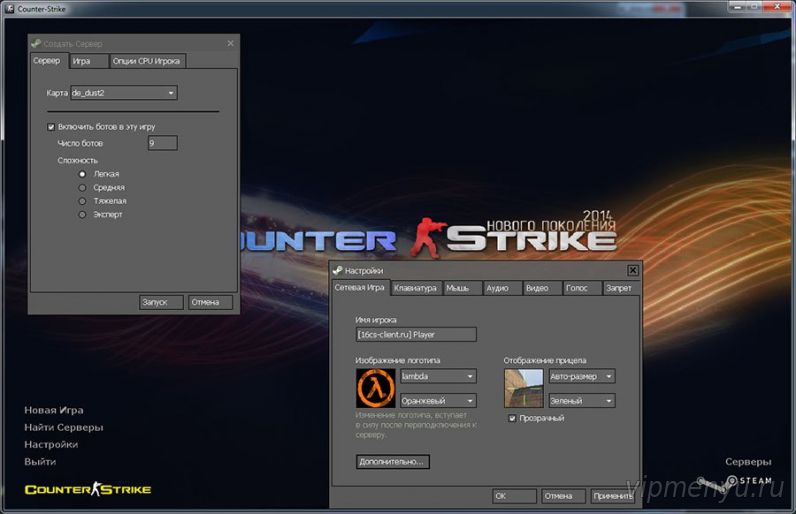This screenshot has height=514, width=796.
Task: Click Новая Игра in main menu
Action: click(54, 410)
